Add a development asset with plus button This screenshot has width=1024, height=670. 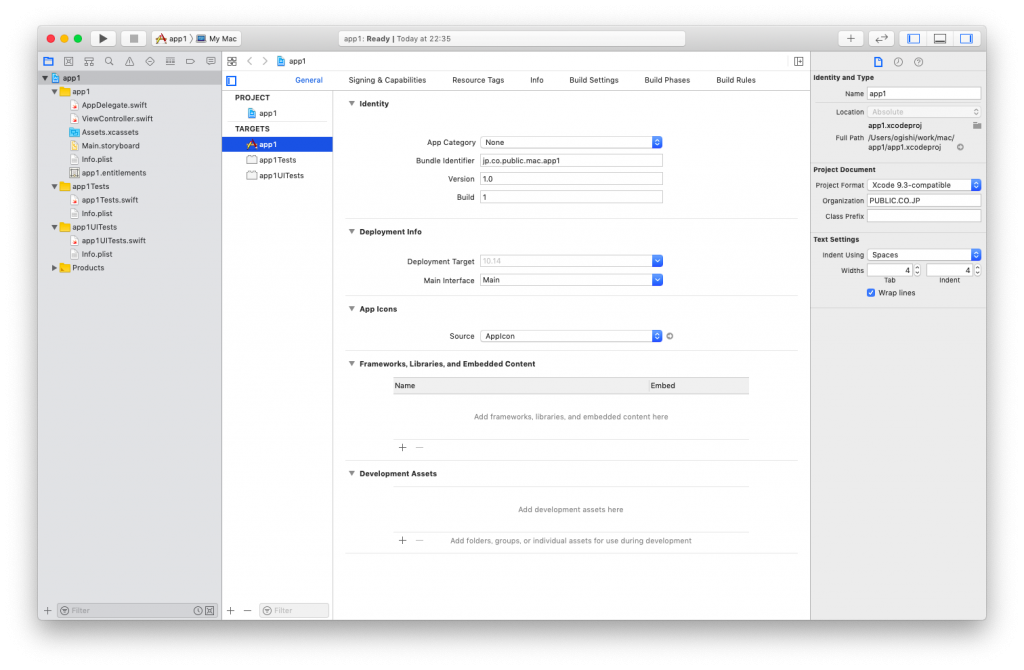click(402, 541)
